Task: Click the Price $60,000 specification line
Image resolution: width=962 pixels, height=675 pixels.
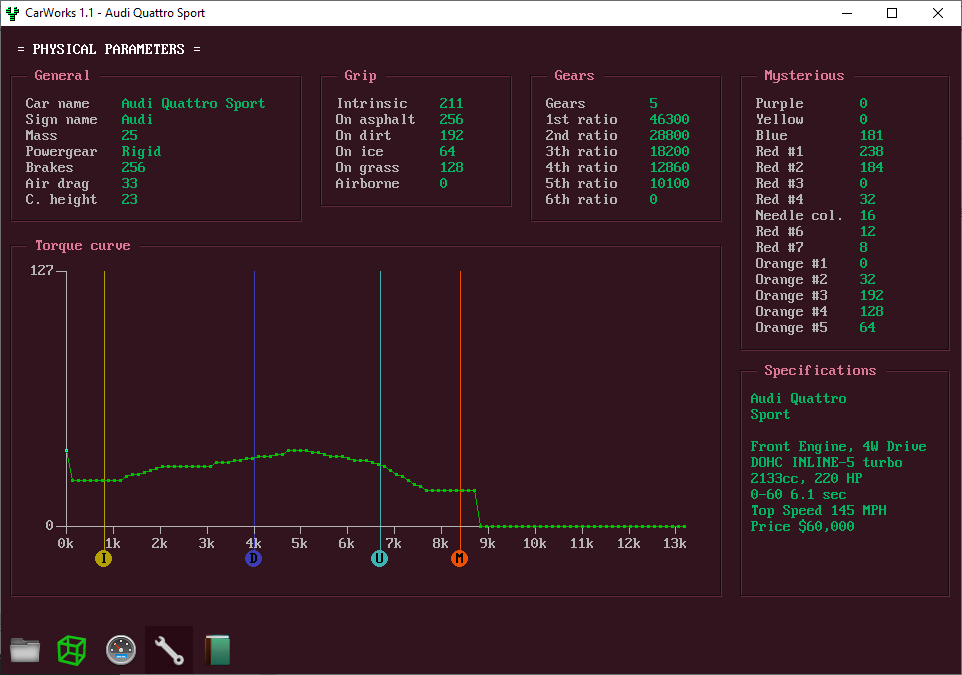Action: point(802,526)
